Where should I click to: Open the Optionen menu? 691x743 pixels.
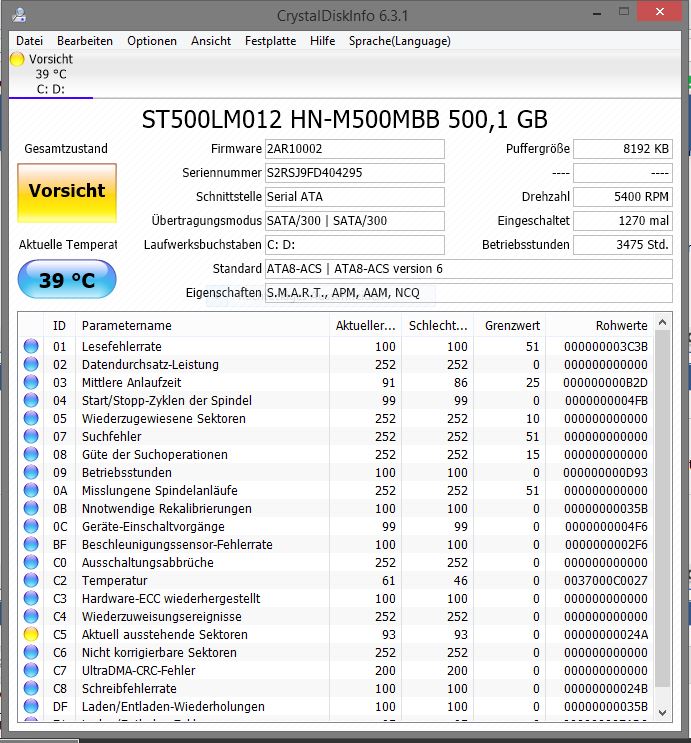(x=152, y=41)
